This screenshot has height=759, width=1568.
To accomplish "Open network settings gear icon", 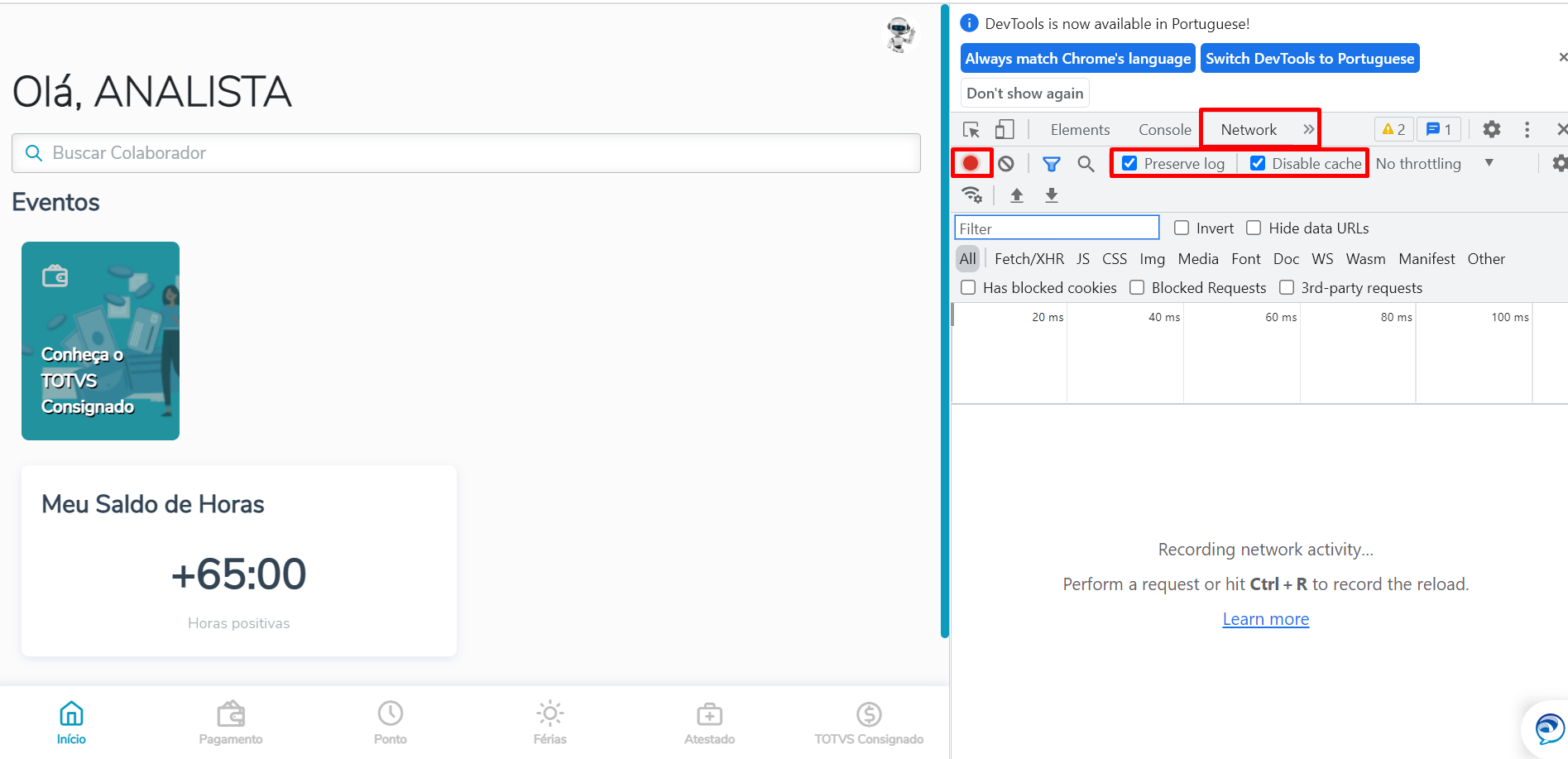I will point(1559,163).
